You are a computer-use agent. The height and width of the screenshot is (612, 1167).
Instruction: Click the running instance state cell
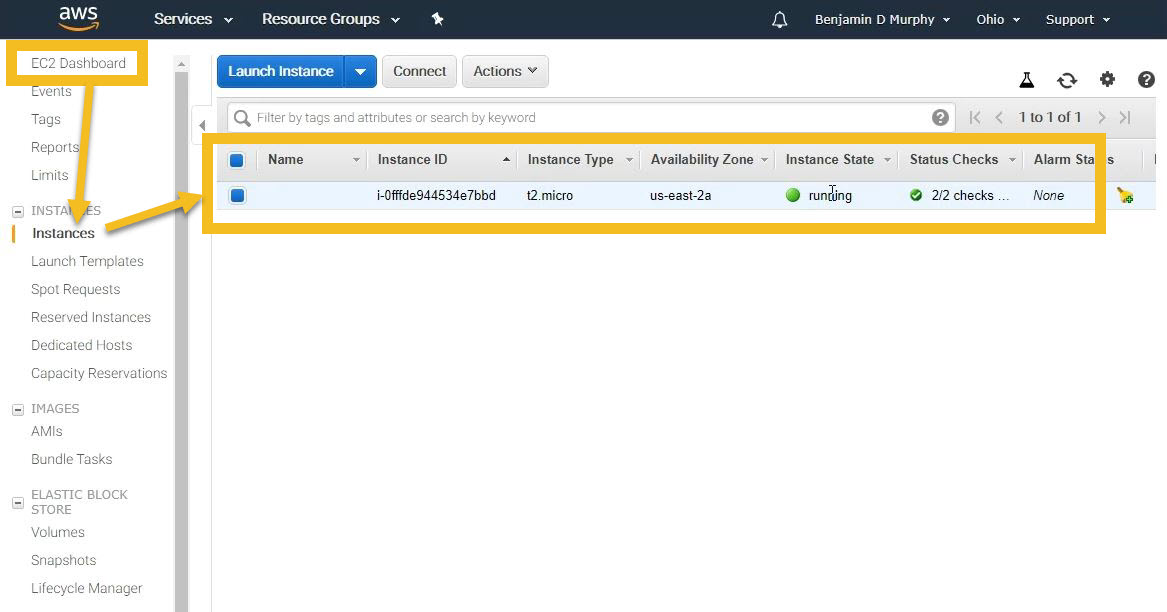819,196
